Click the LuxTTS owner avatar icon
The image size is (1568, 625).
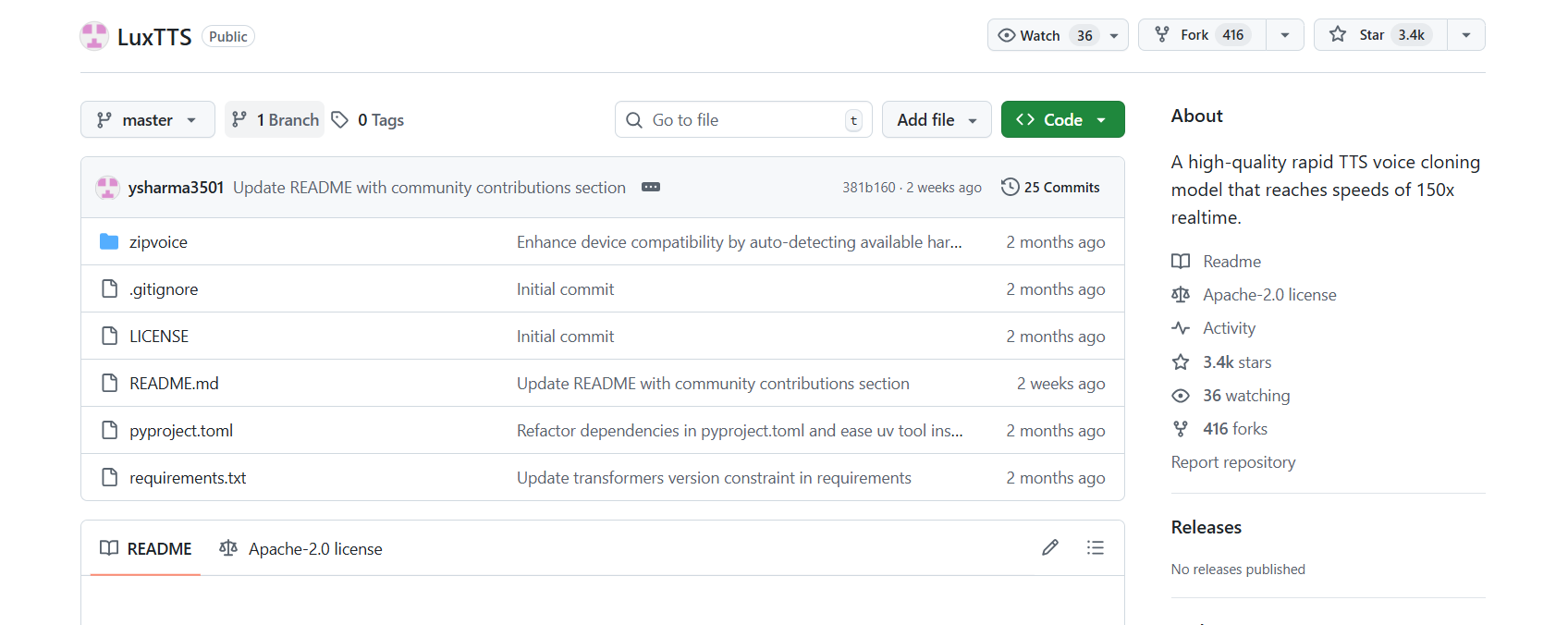pyautogui.click(x=94, y=36)
